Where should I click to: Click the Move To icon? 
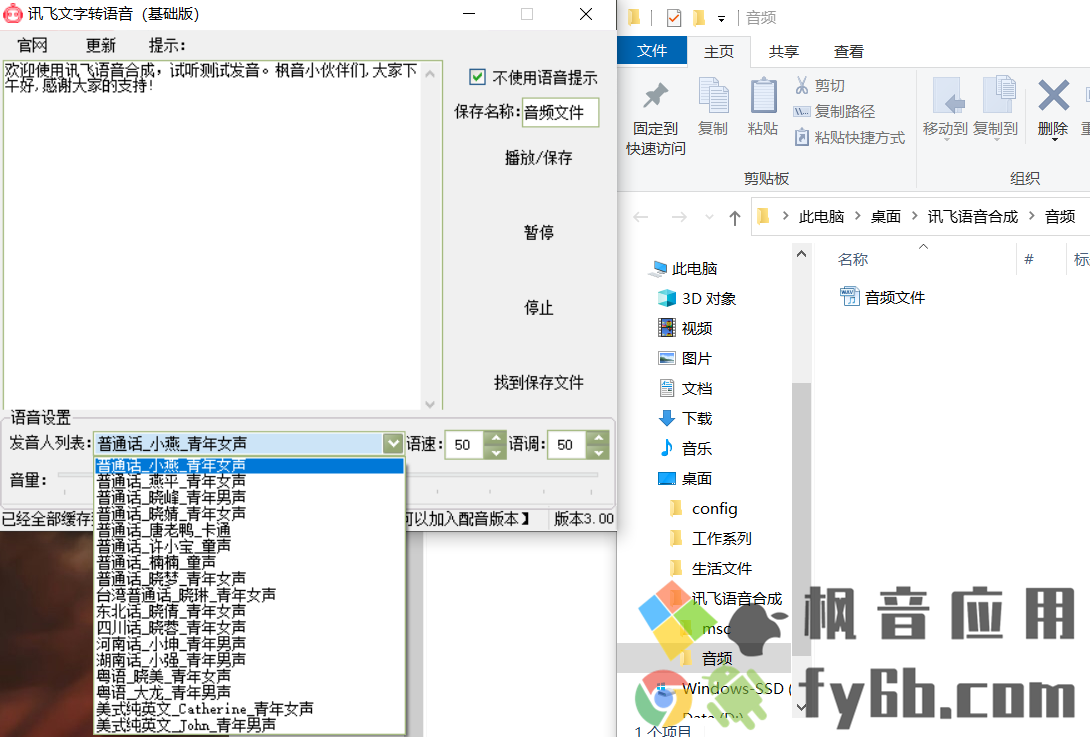[x=947, y=95]
